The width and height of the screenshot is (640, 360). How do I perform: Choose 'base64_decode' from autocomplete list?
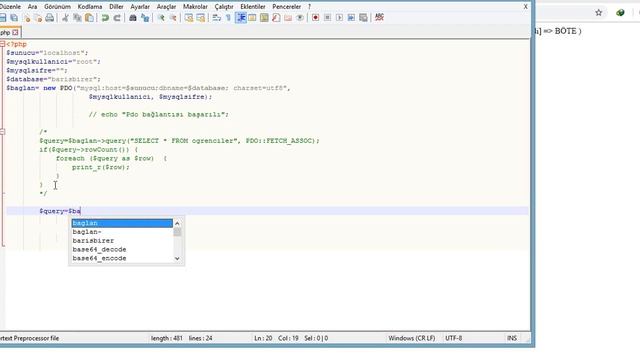click(x=122, y=249)
